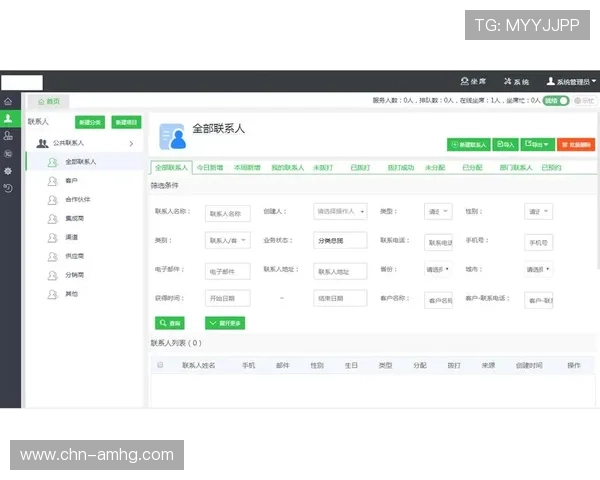Click the 系统 system icon in top bar

[508, 81]
